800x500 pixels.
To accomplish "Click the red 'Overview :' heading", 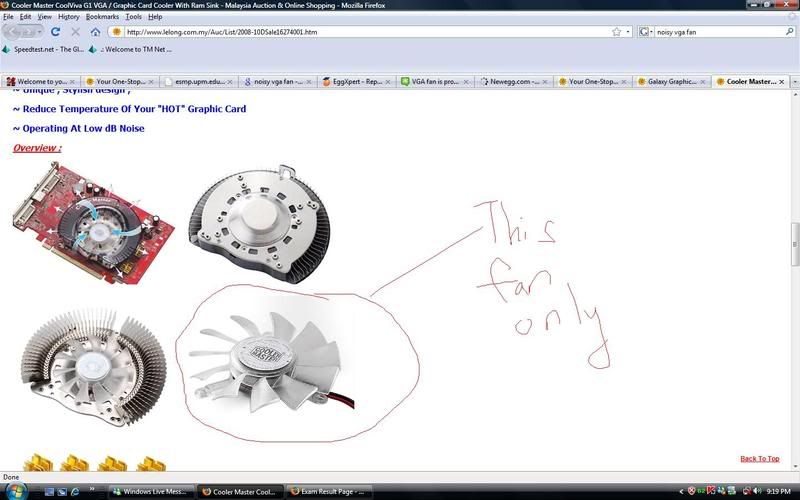I will tap(37, 148).
